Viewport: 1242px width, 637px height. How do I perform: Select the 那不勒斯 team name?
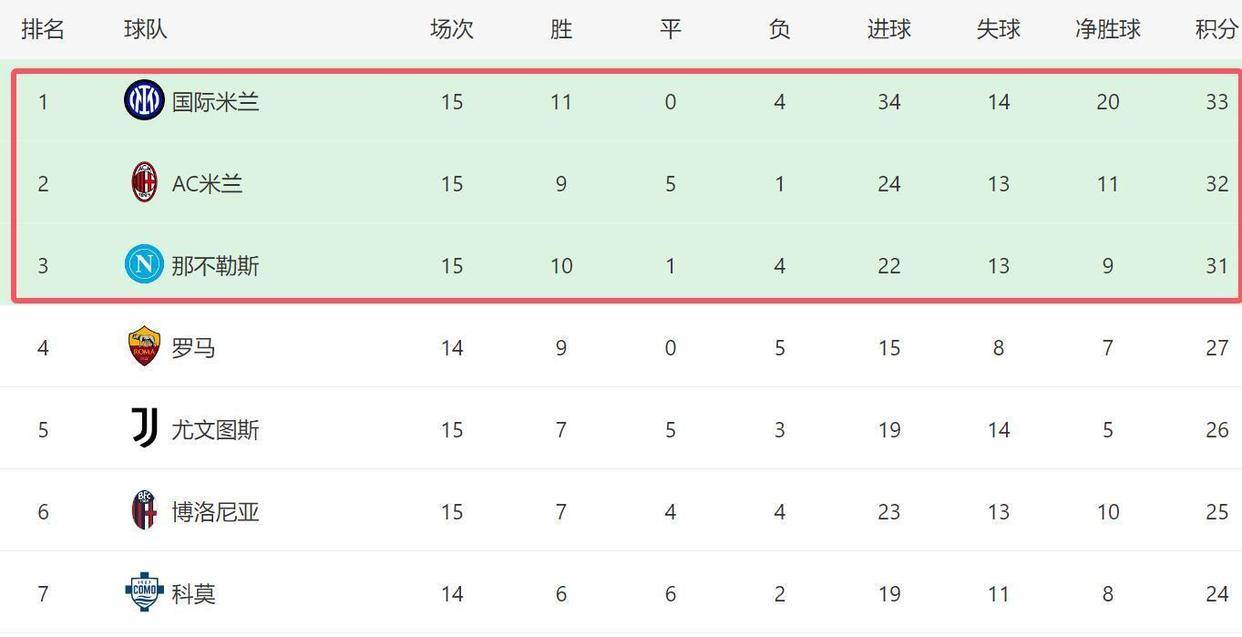[215, 266]
